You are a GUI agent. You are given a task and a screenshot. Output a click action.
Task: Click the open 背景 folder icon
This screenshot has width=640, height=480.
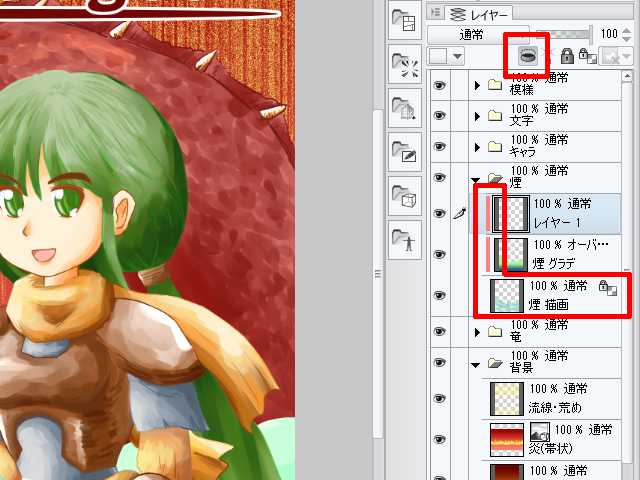[x=495, y=362]
